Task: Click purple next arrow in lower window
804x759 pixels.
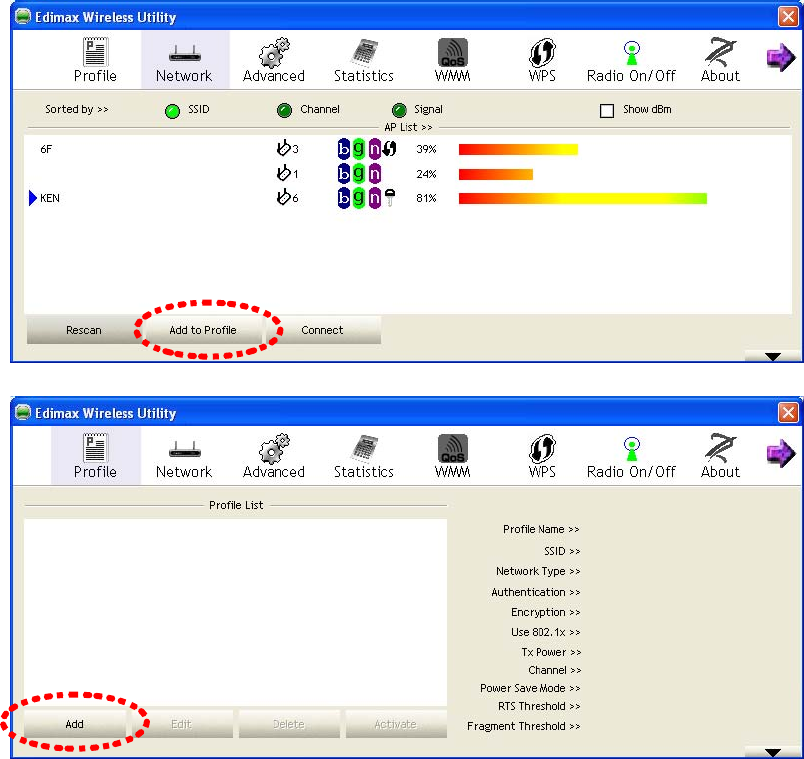Action: pos(780,453)
